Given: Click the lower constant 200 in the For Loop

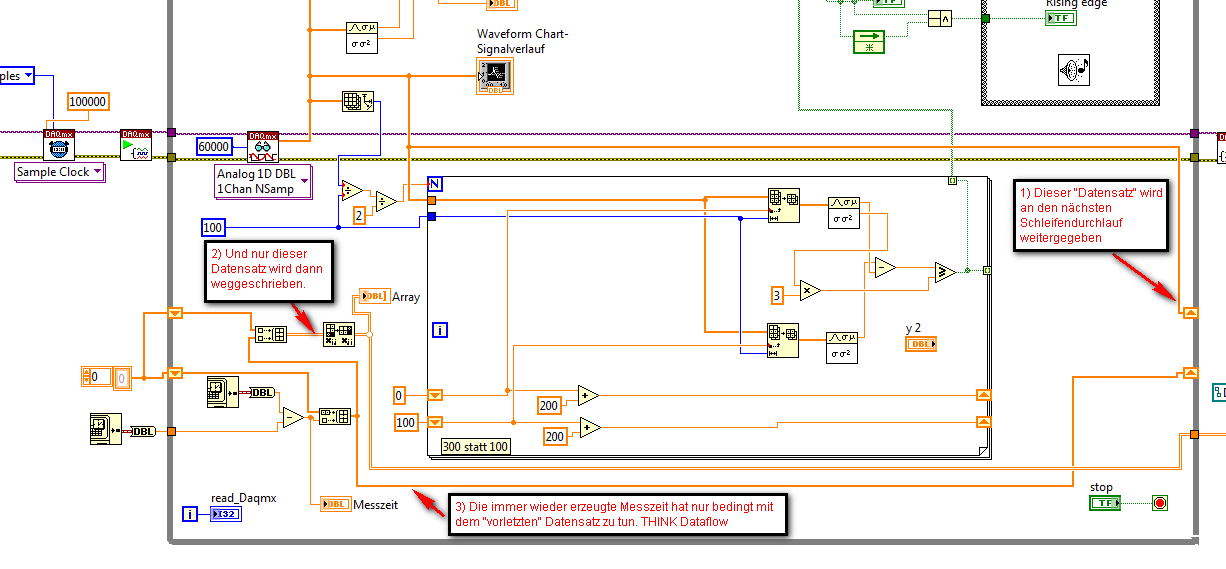Looking at the screenshot, I should coord(555,436).
